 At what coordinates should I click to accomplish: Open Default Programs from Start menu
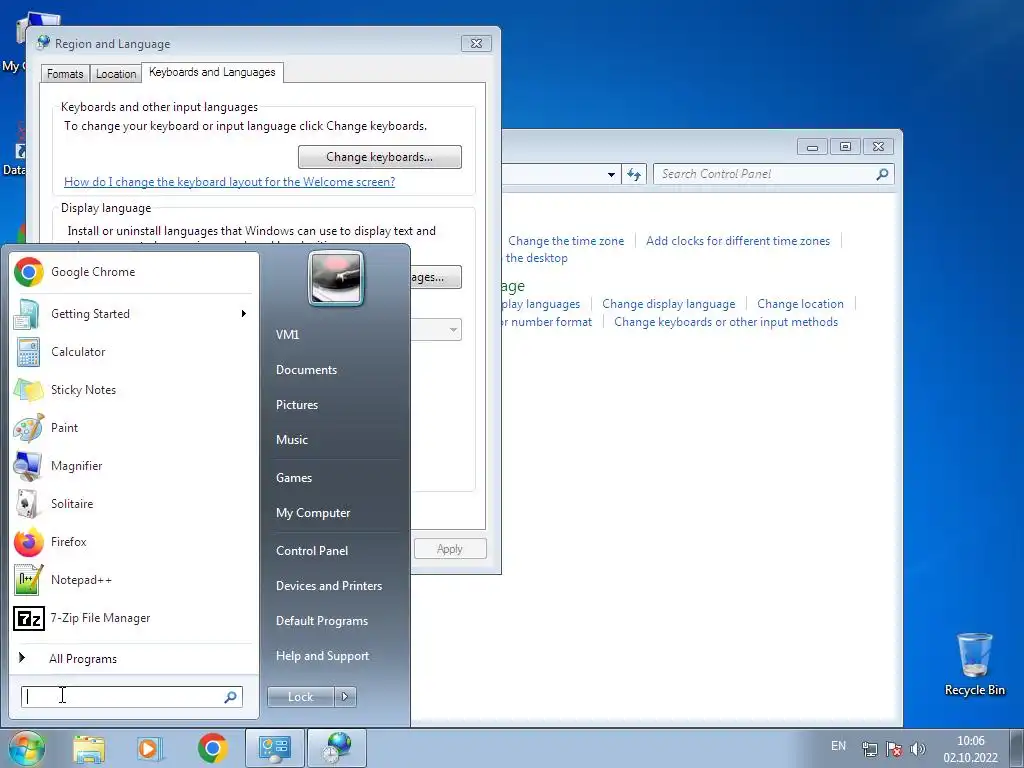pos(322,621)
